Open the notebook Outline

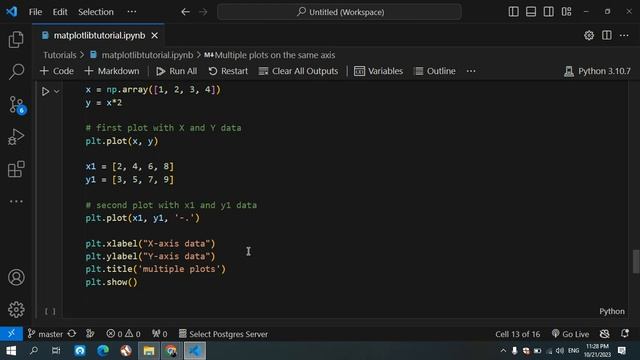click(x=435, y=71)
